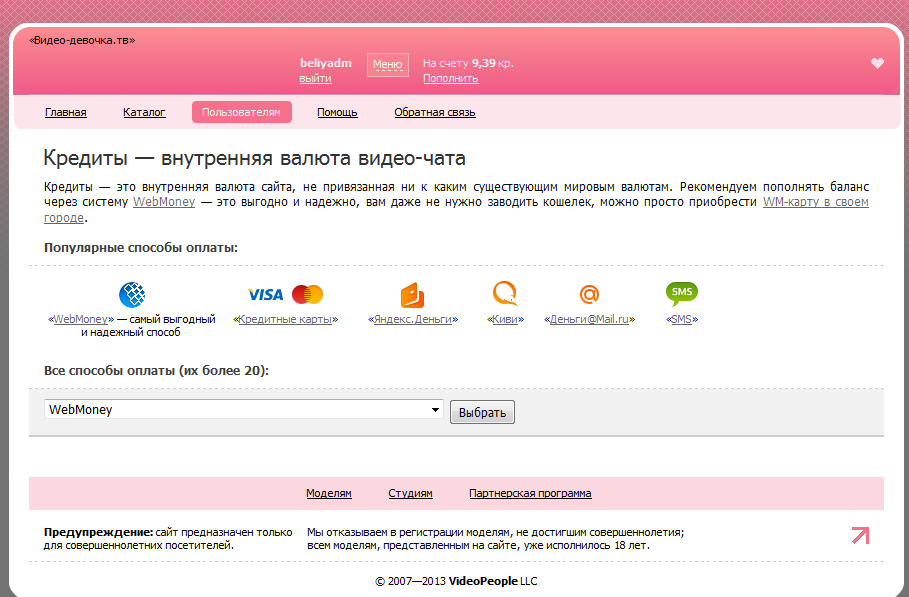Viewport: 909px width, 597px height.
Task: Click the выйти logout link
Action: (315, 78)
